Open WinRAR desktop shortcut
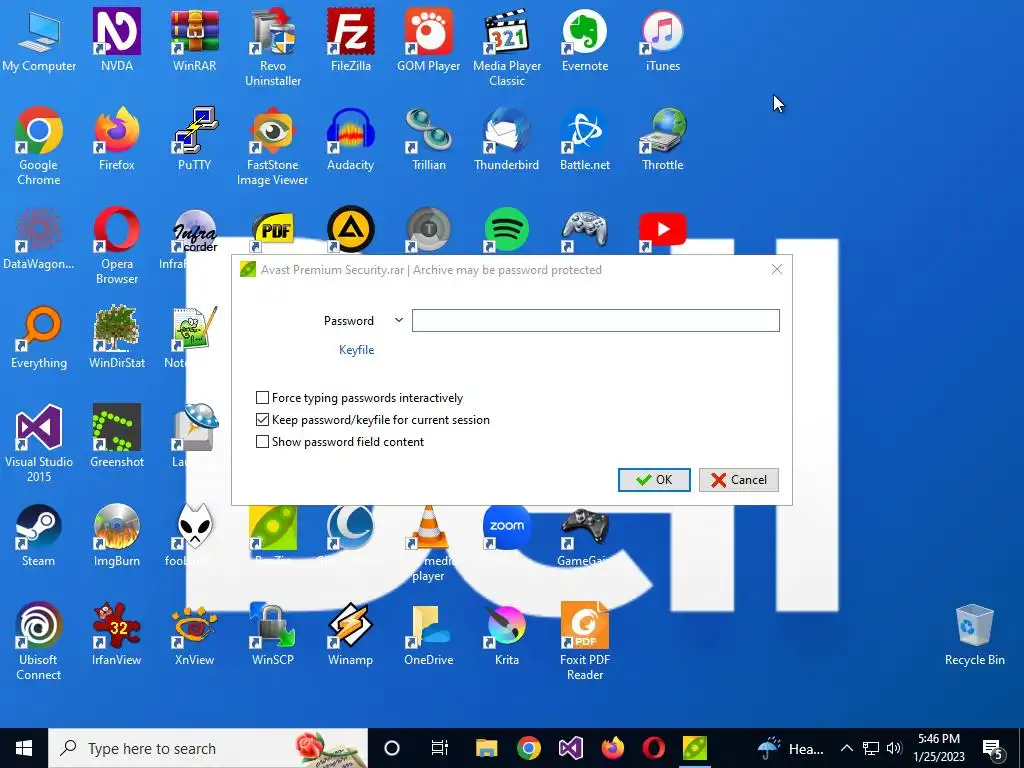The height and width of the screenshot is (768, 1024). (x=195, y=40)
